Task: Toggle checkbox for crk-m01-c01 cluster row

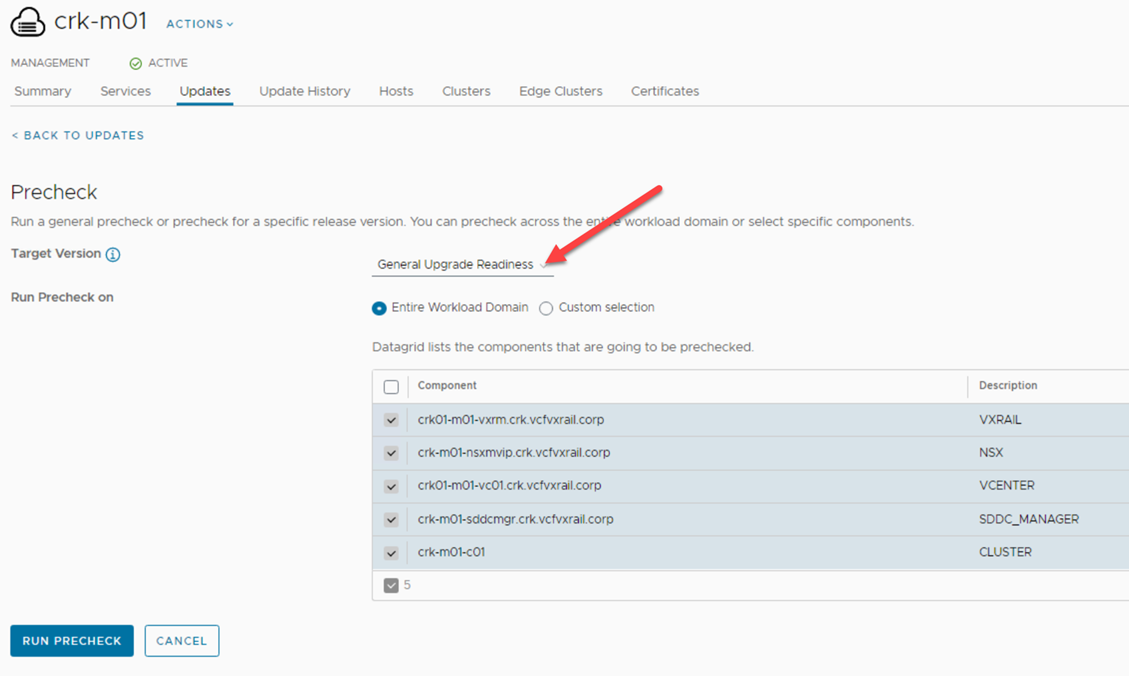Action: 391,553
